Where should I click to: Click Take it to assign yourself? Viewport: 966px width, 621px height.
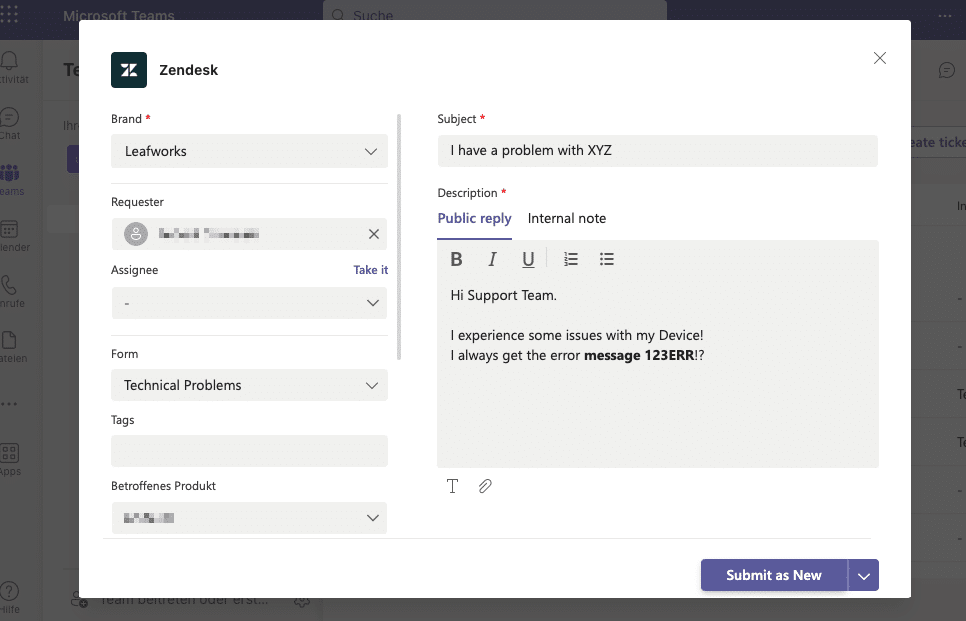pos(370,269)
